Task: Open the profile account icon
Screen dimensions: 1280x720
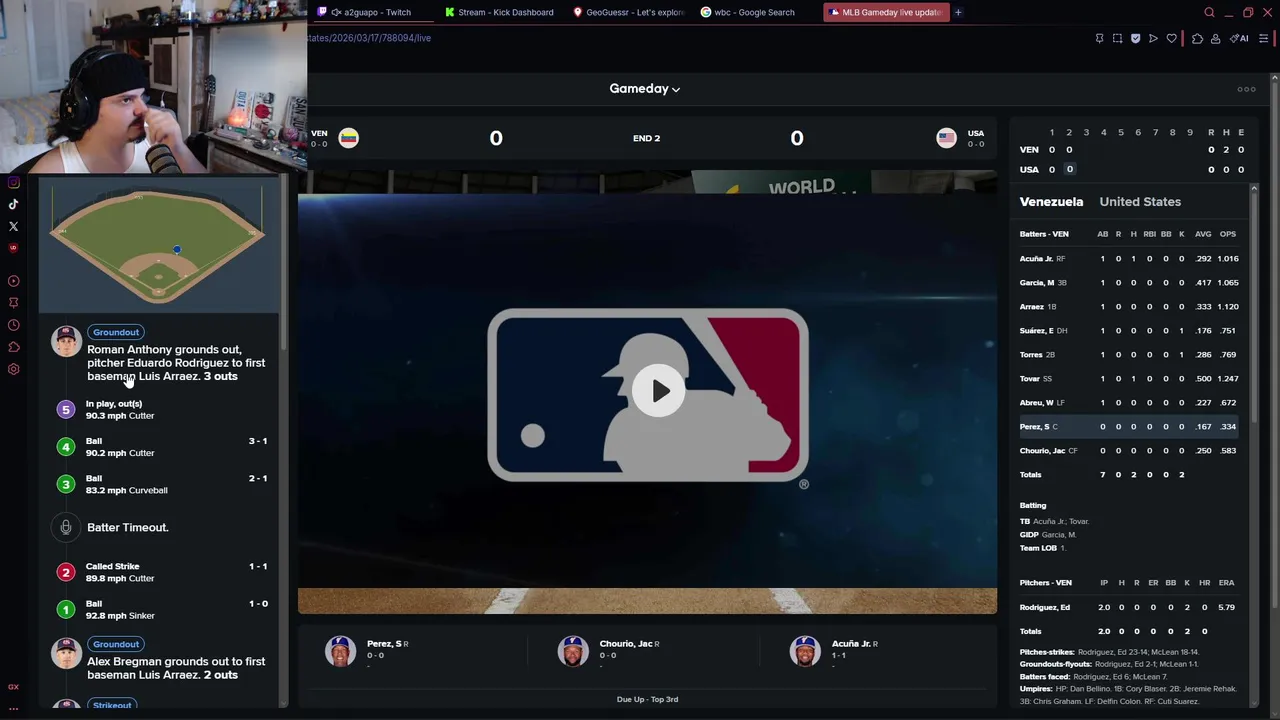Action: click(x=1215, y=38)
